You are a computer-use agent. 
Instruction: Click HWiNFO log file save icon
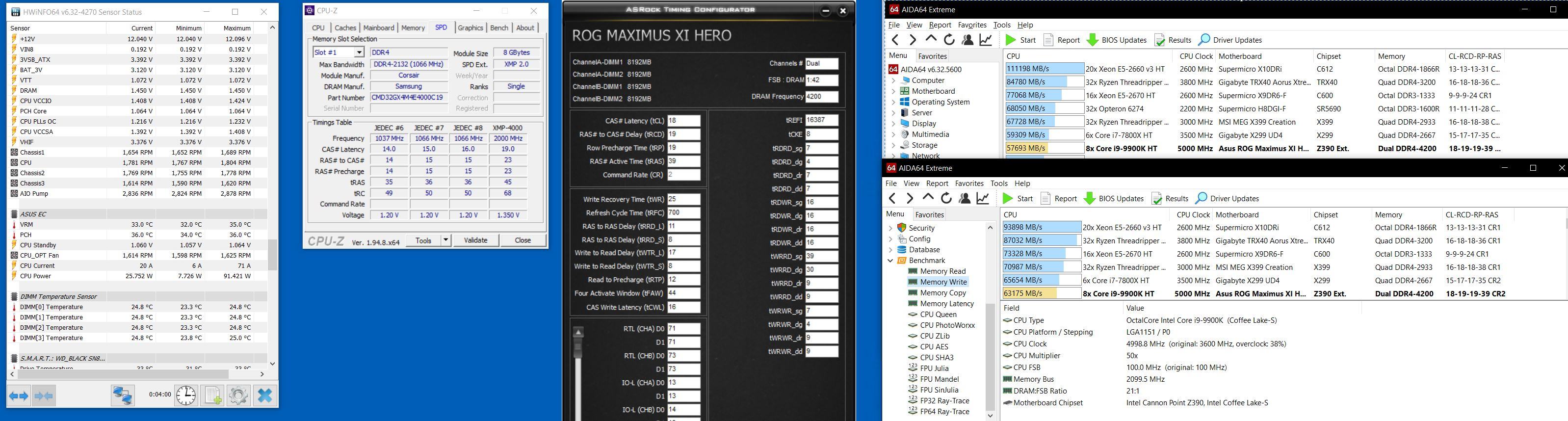212,395
